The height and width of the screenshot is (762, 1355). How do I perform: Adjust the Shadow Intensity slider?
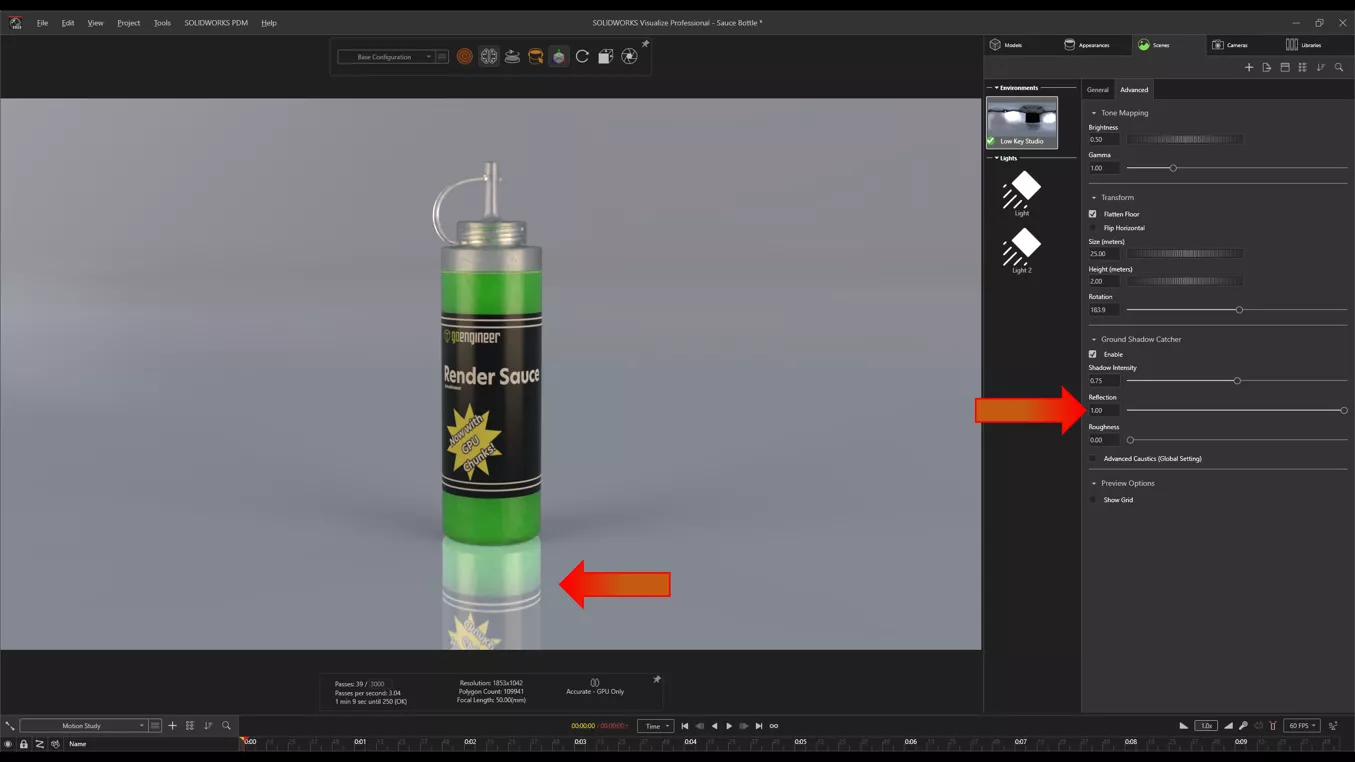pyautogui.click(x=1237, y=381)
